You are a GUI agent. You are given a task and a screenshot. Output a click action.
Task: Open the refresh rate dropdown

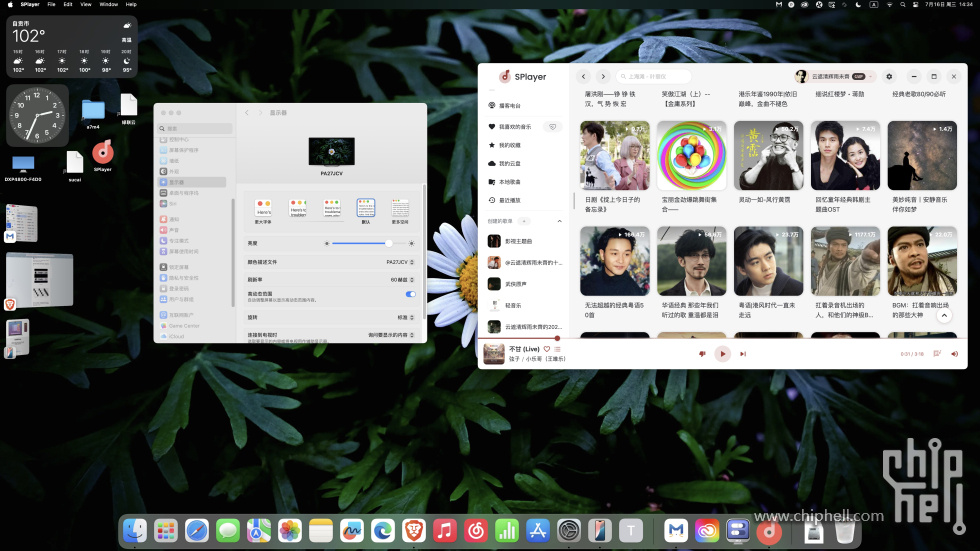coord(402,280)
